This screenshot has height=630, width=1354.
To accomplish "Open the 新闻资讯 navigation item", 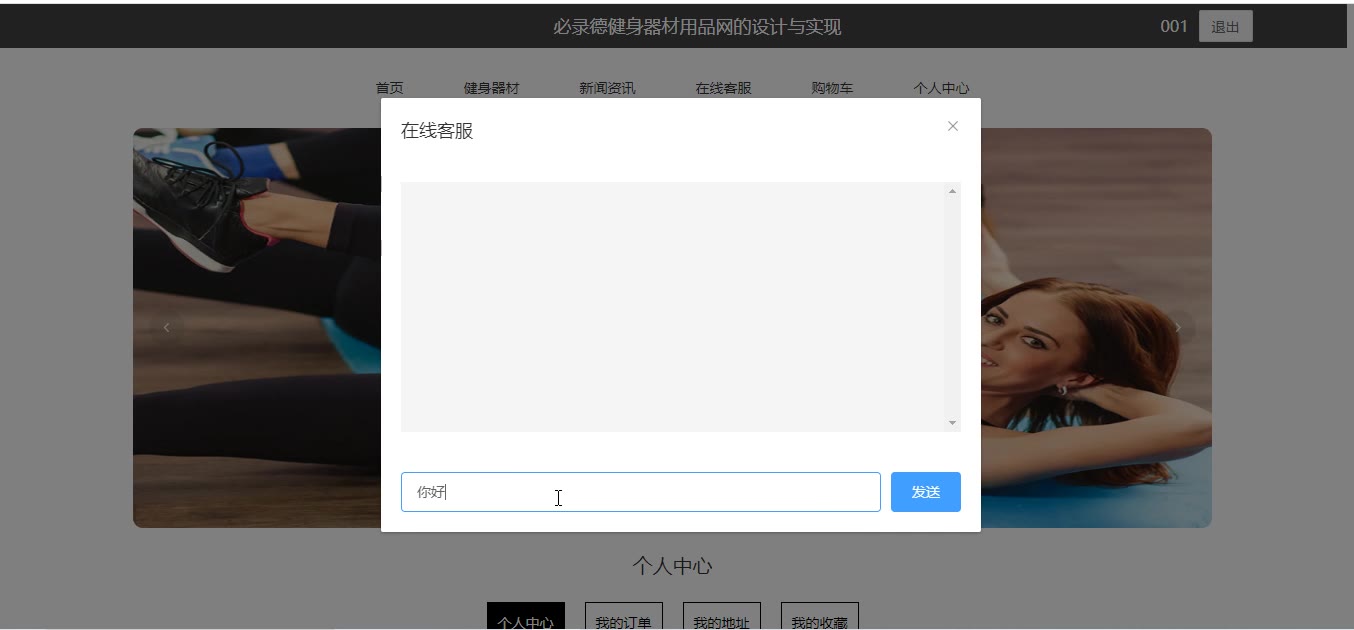I will coord(607,88).
